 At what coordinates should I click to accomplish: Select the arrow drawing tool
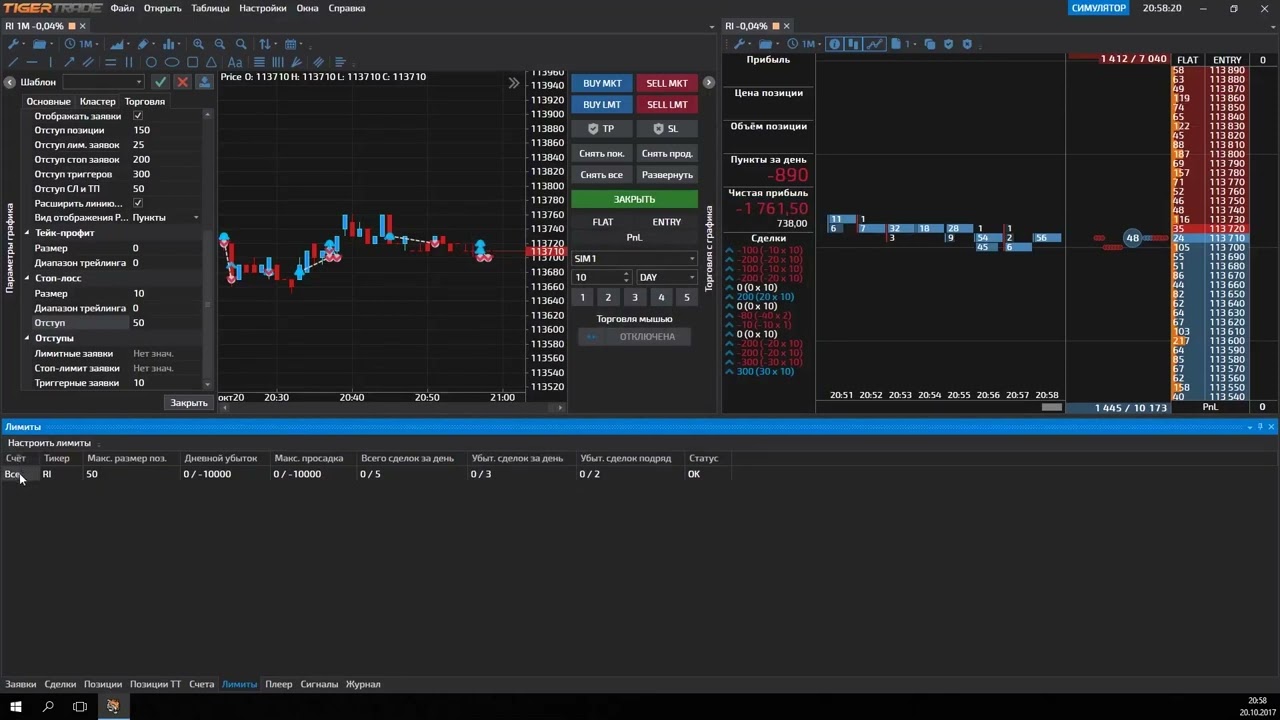pos(69,62)
